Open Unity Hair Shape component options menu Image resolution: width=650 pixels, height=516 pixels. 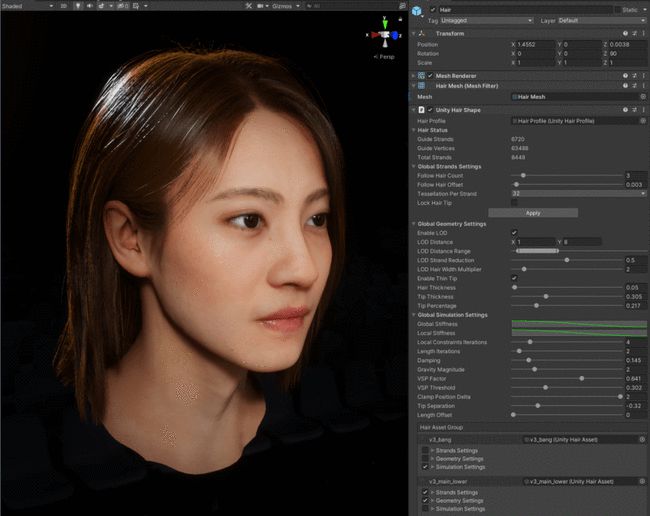coord(643,109)
